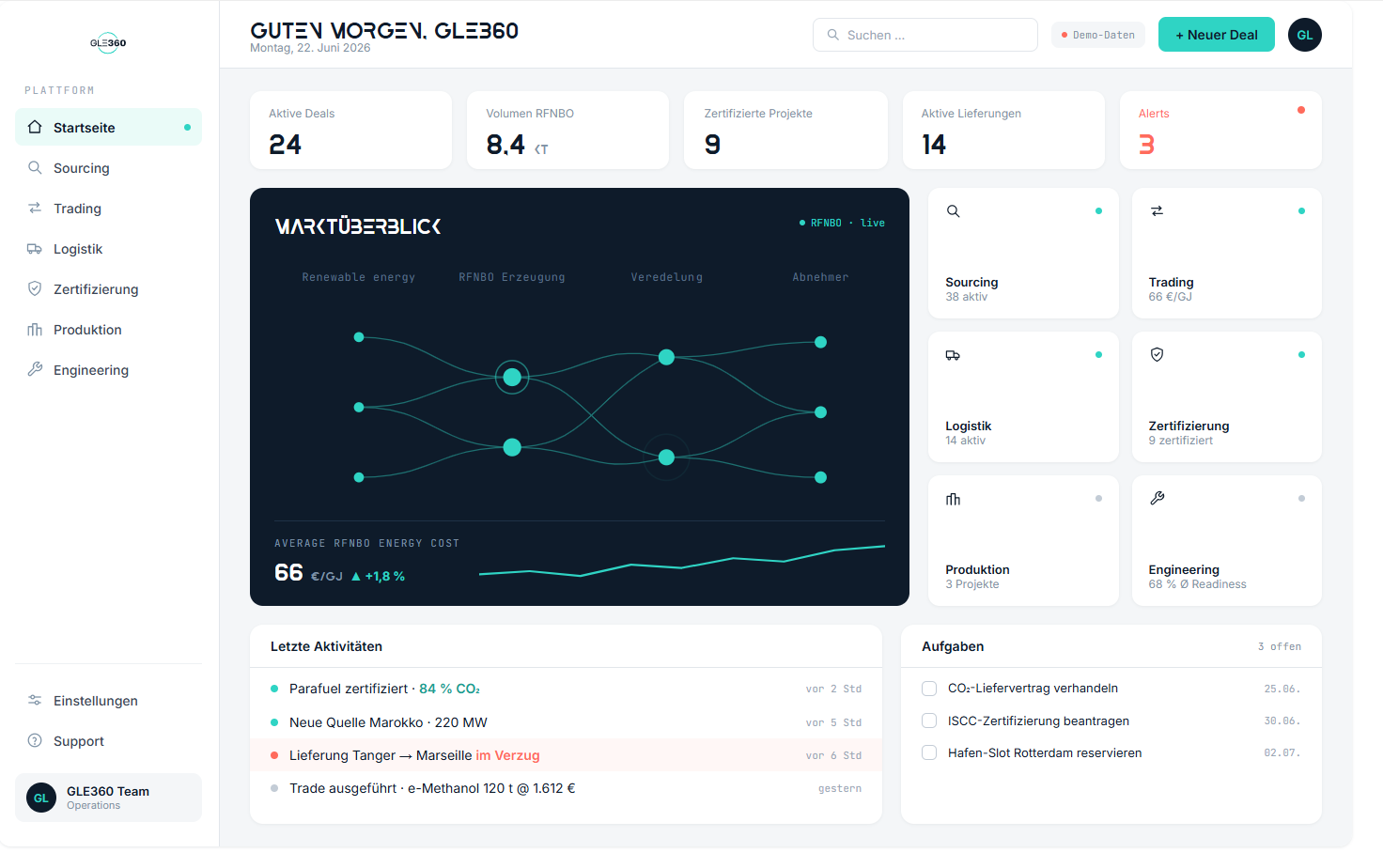Open the Volumen RFNBO stat card
Viewport: 1383px width, 868px height.
pos(567,130)
